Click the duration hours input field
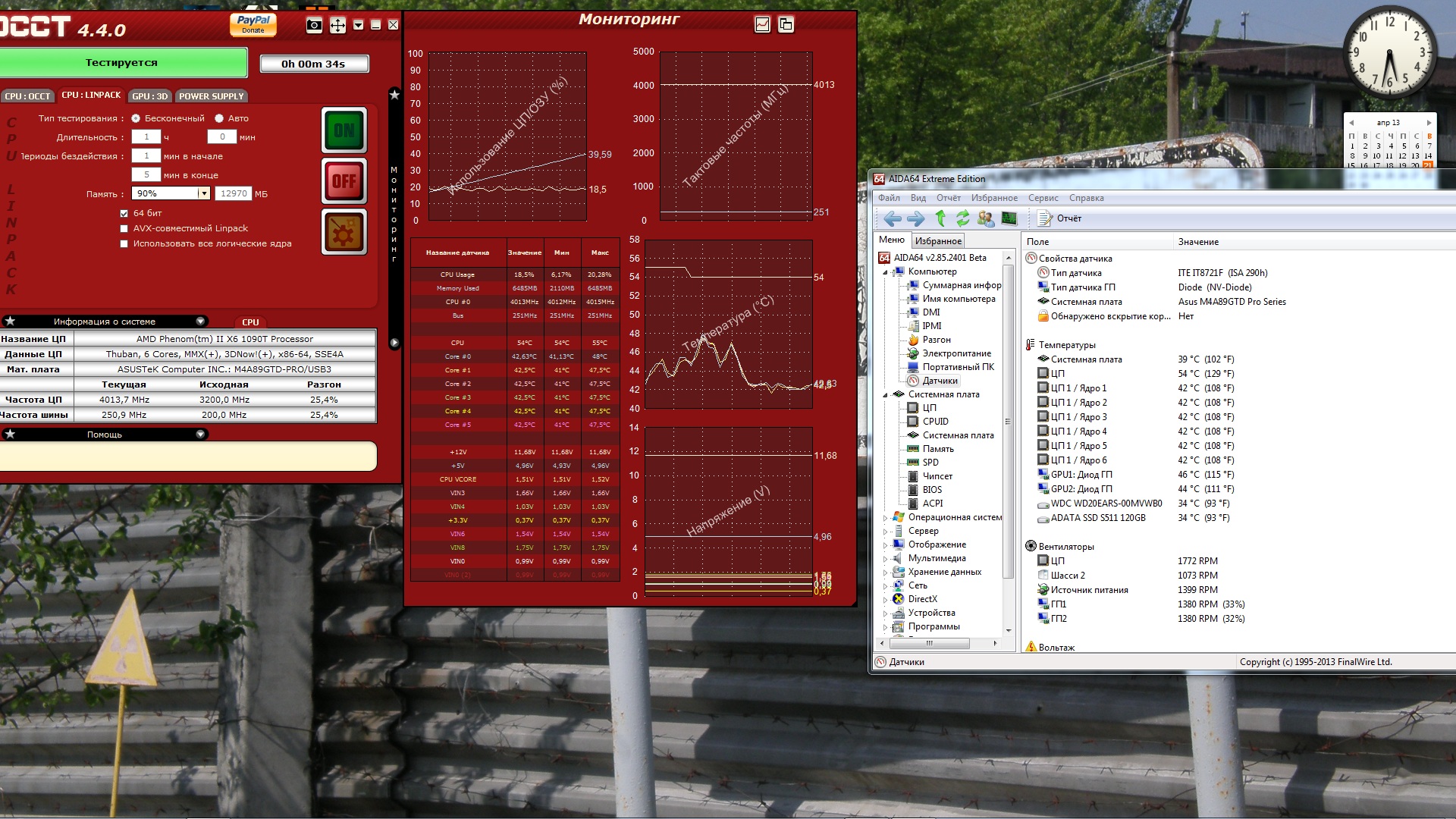The image size is (1456, 819). pos(146,137)
